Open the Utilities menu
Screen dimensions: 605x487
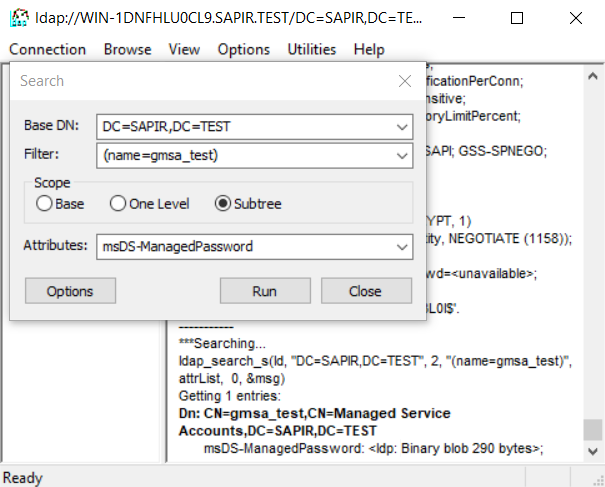tap(311, 49)
